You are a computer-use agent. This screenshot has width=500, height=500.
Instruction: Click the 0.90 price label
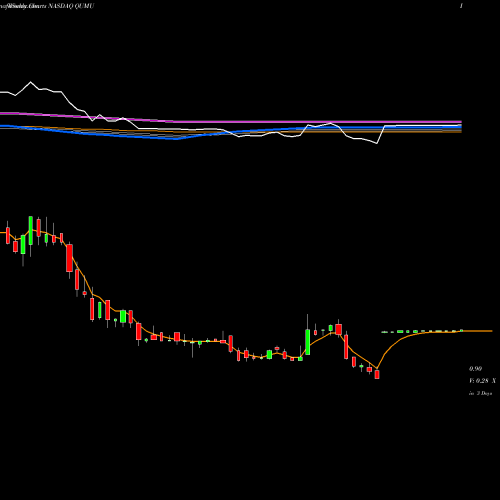pos(475,369)
